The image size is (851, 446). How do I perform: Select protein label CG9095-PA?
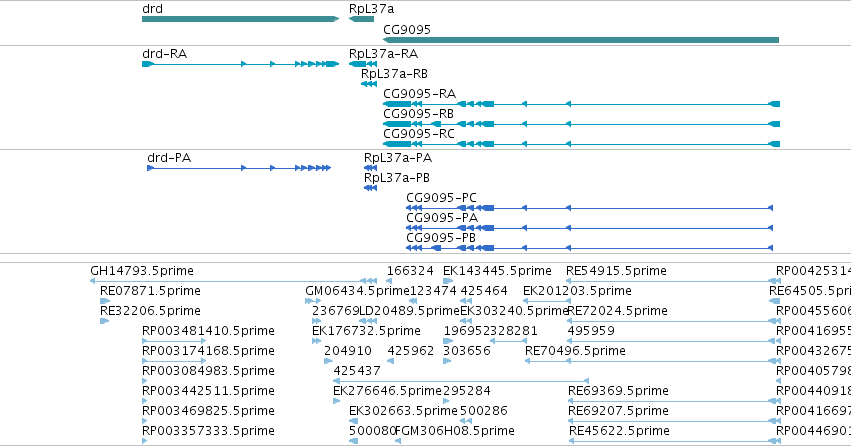click(x=442, y=218)
